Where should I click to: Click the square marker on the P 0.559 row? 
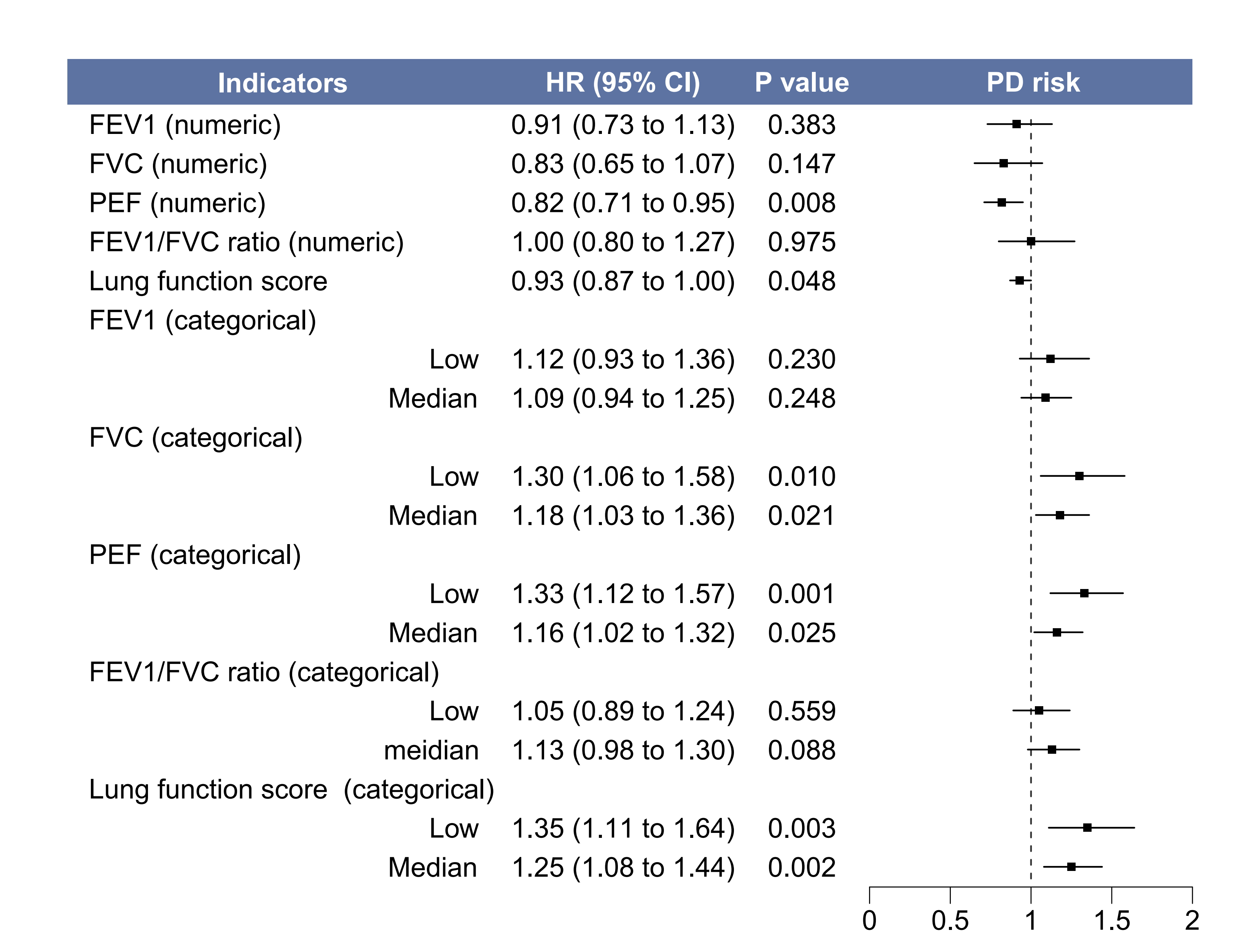click(x=1039, y=710)
